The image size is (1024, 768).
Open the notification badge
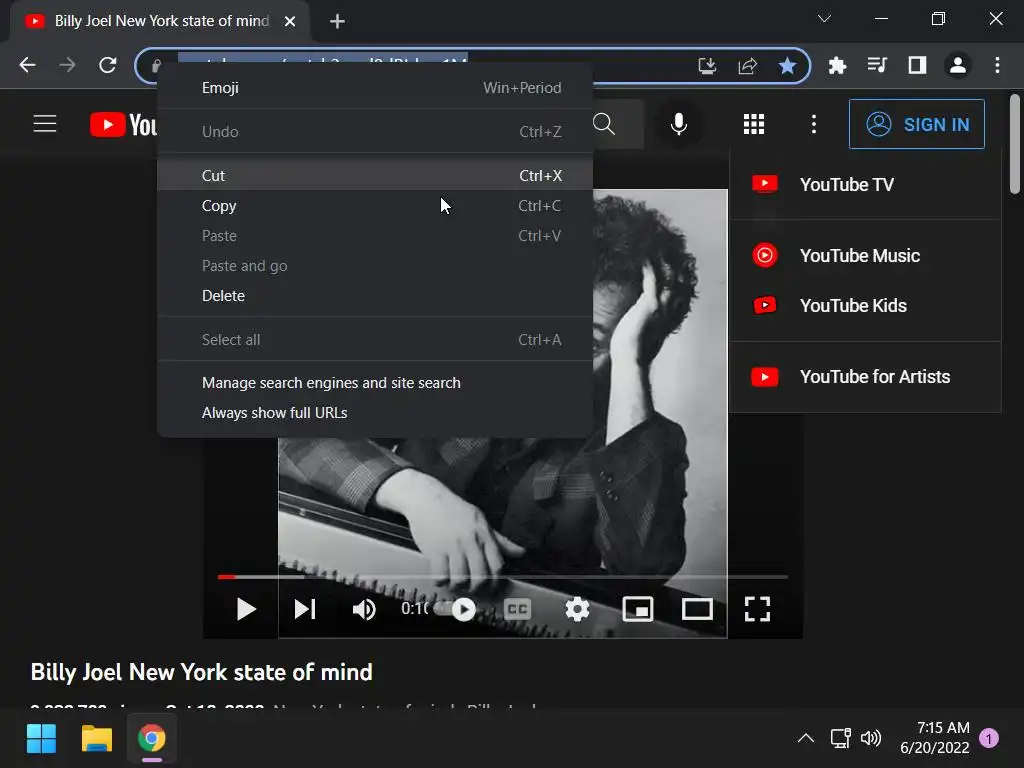(x=989, y=738)
